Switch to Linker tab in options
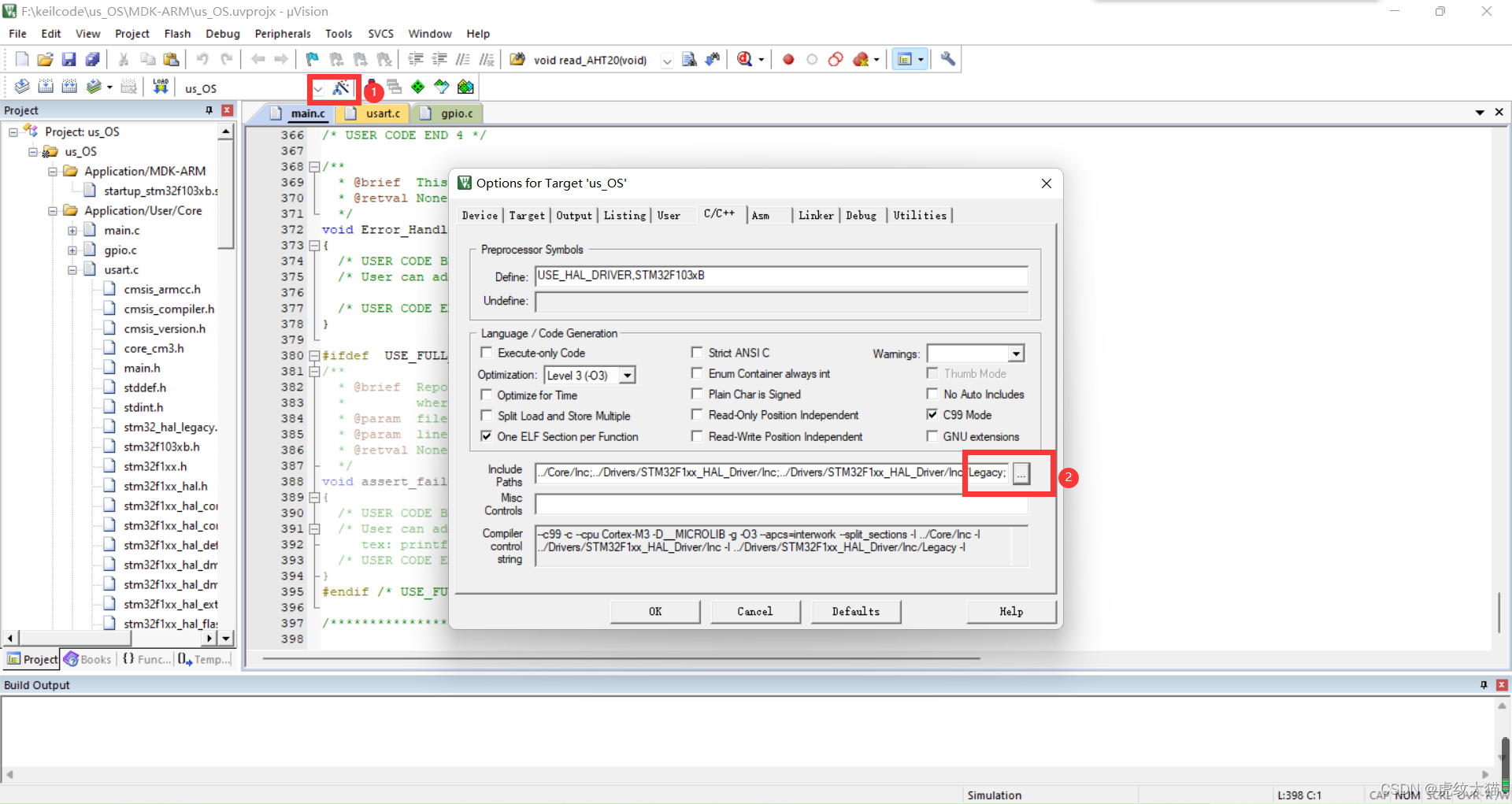 point(816,215)
